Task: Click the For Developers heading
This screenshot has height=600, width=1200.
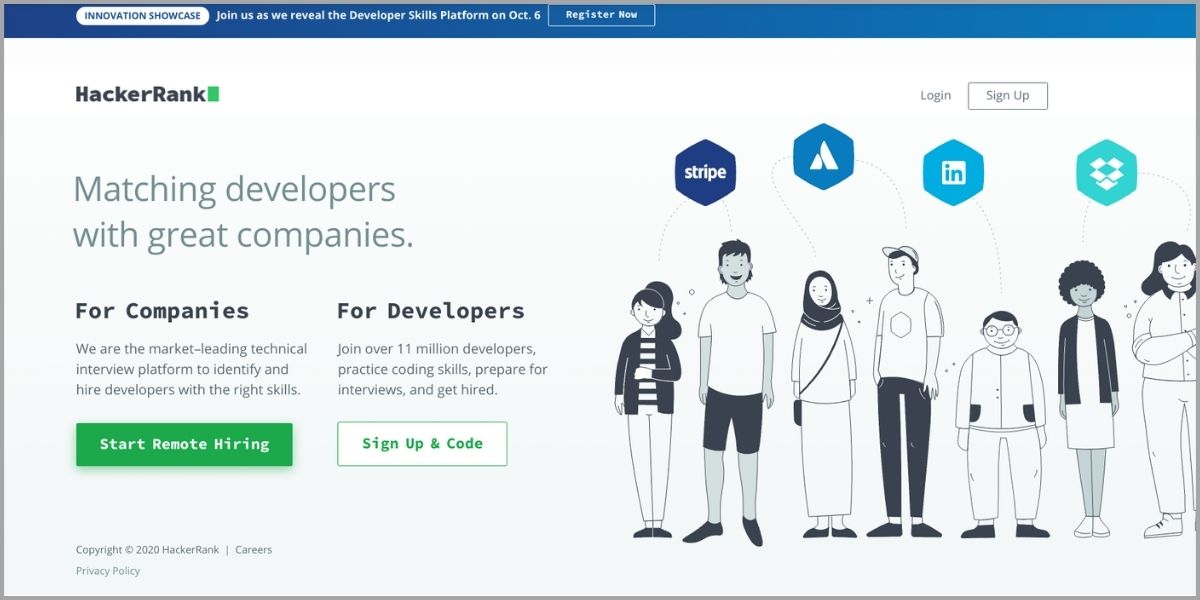Action: [x=431, y=311]
